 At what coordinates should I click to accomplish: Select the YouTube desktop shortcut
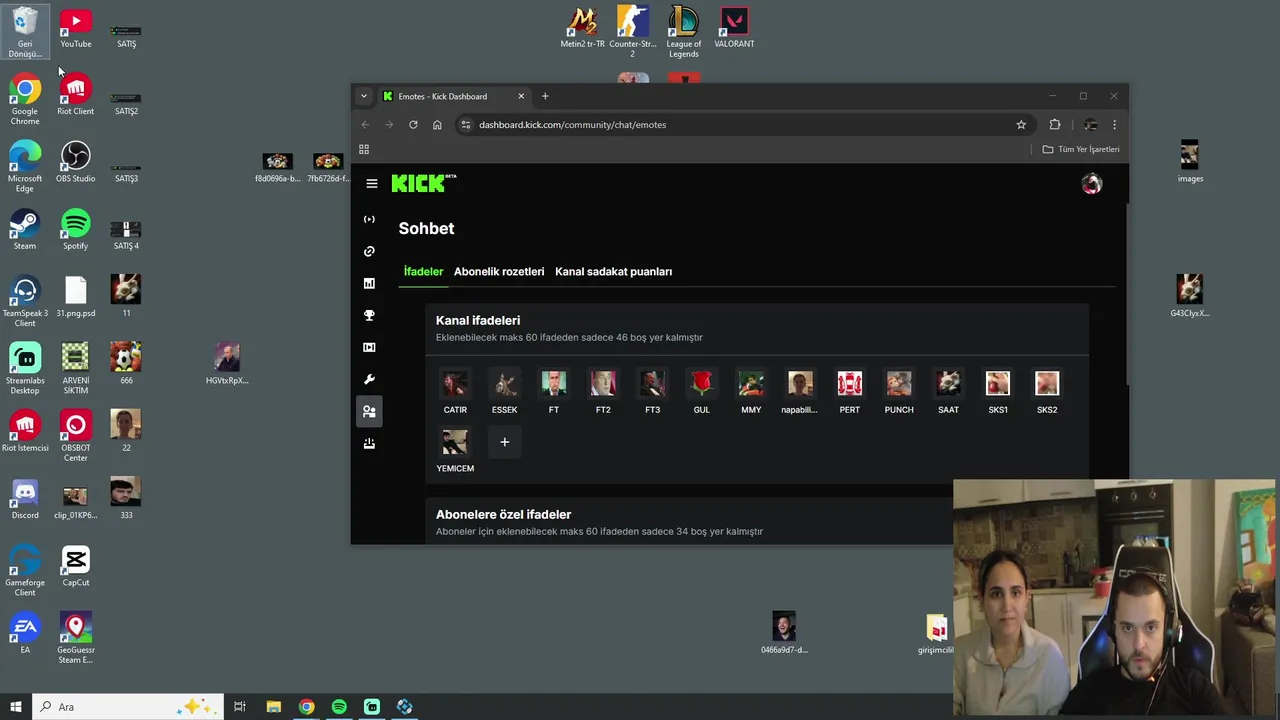(75, 28)
